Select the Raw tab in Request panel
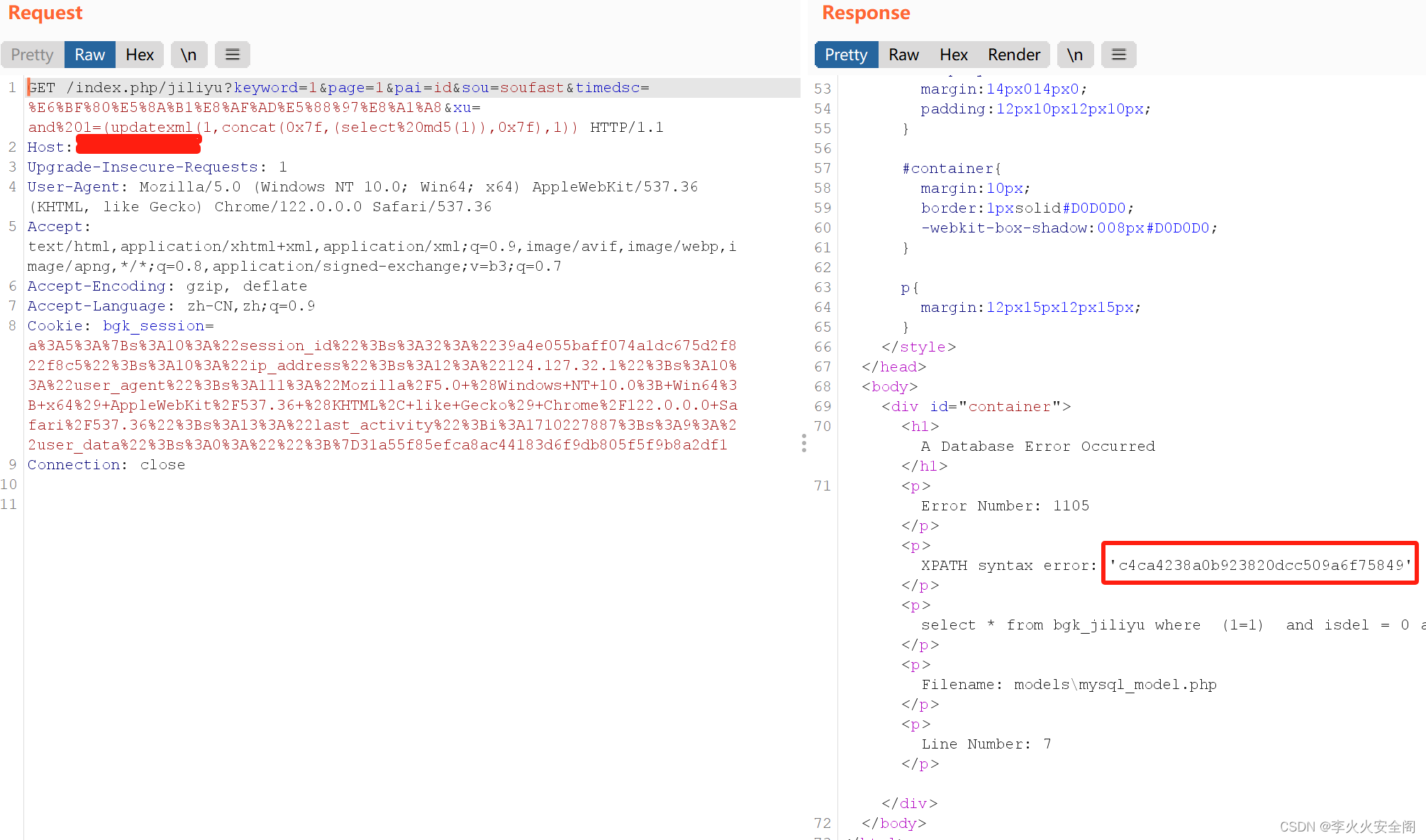The width and height of the screenshot is (1426, 840). click(x=90, y=55)
